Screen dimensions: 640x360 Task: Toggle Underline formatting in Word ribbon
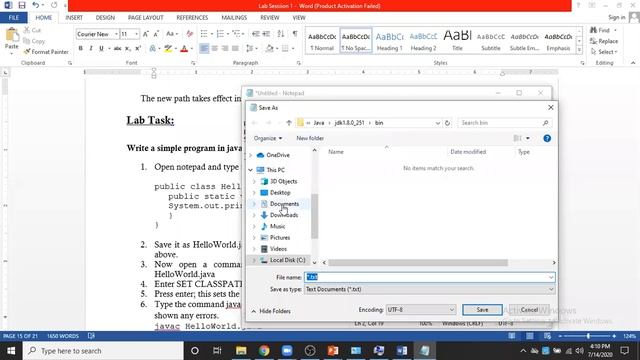point(101,49)
